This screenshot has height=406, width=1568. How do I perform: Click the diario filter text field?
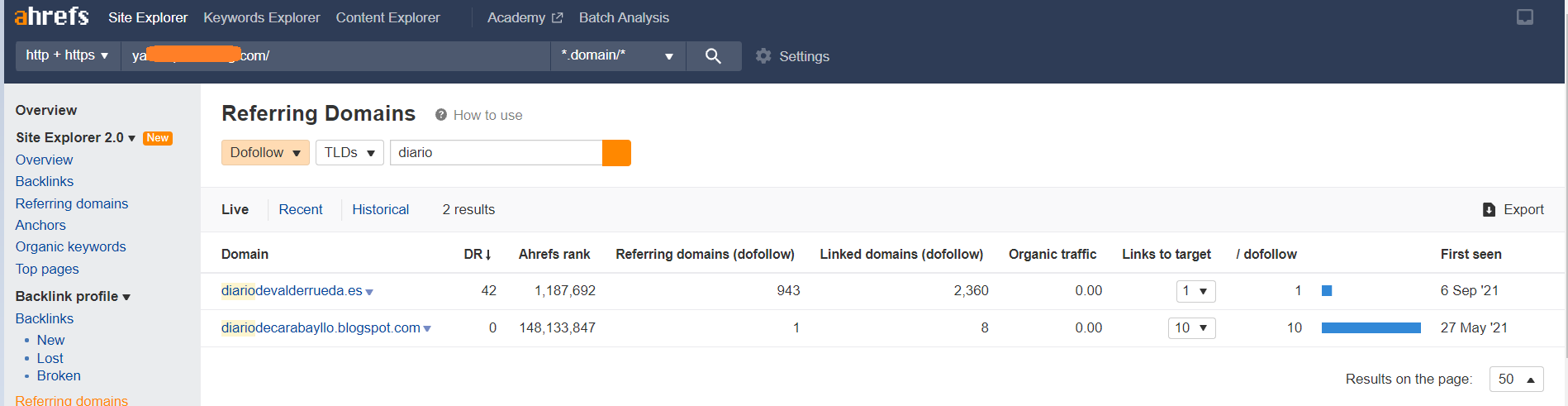coord(496,153)
